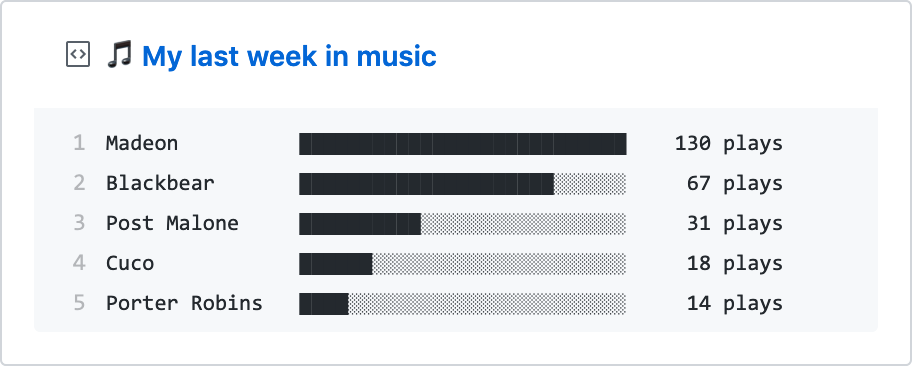The width and height of the screenshot is (912, 366).
Task: Click the music notes emoji icon
Action: [119, 54]
